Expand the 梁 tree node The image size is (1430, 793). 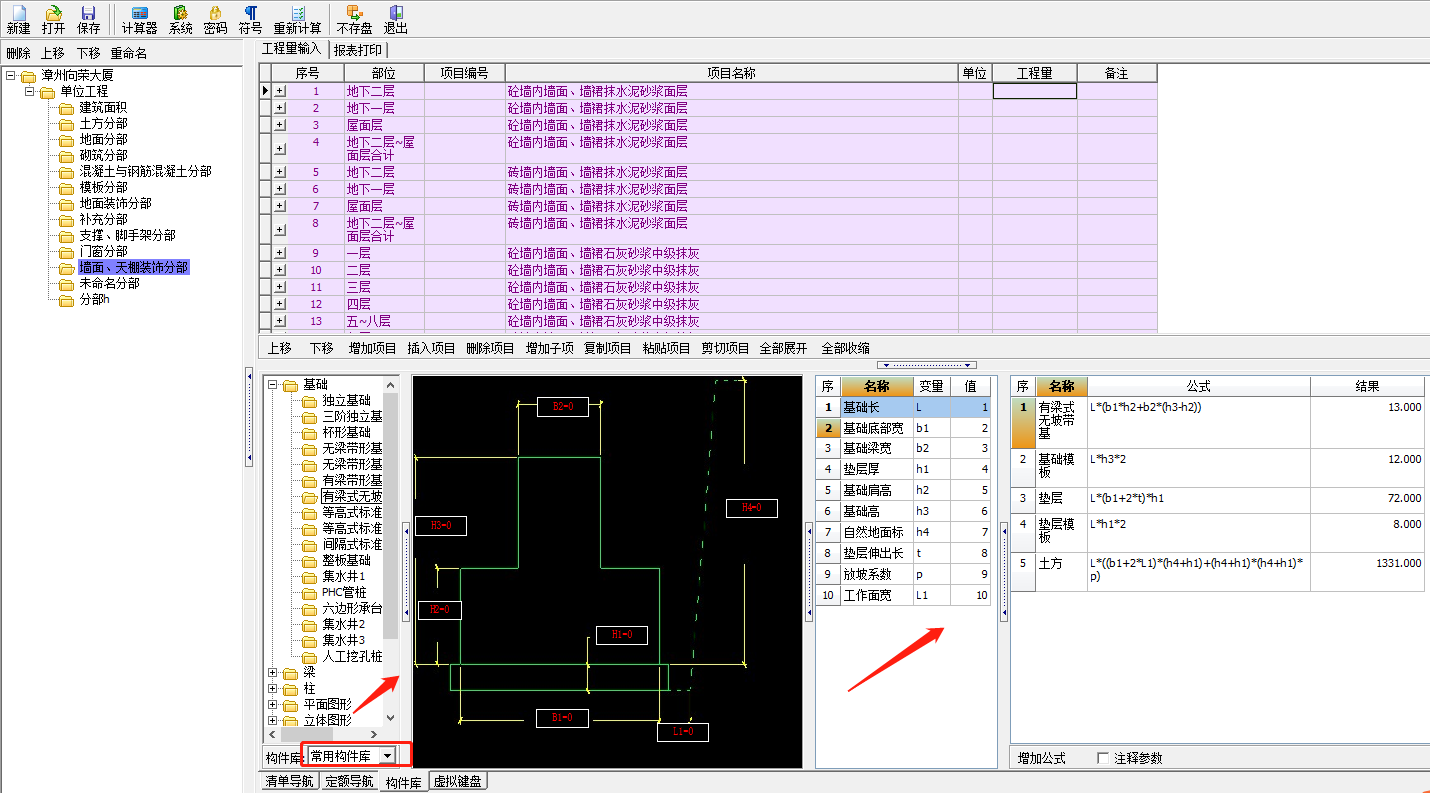click(x=273, y=673)
